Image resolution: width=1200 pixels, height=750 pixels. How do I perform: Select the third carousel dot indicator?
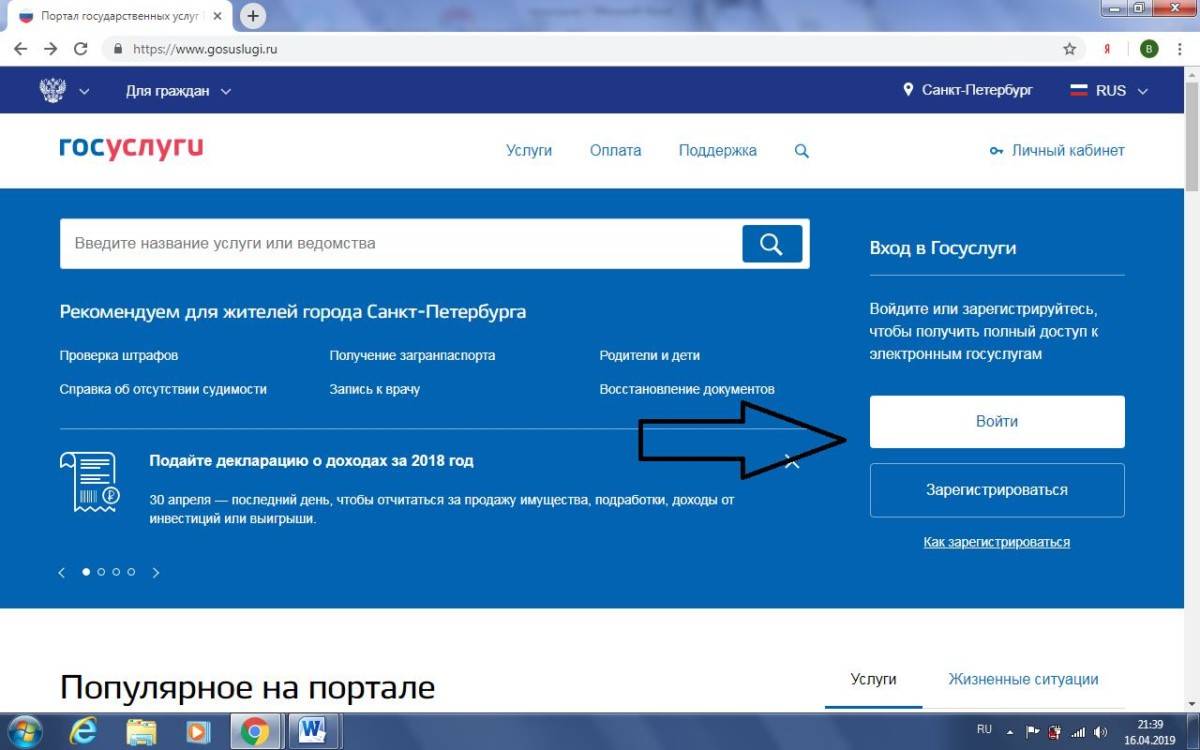(116, 572)
